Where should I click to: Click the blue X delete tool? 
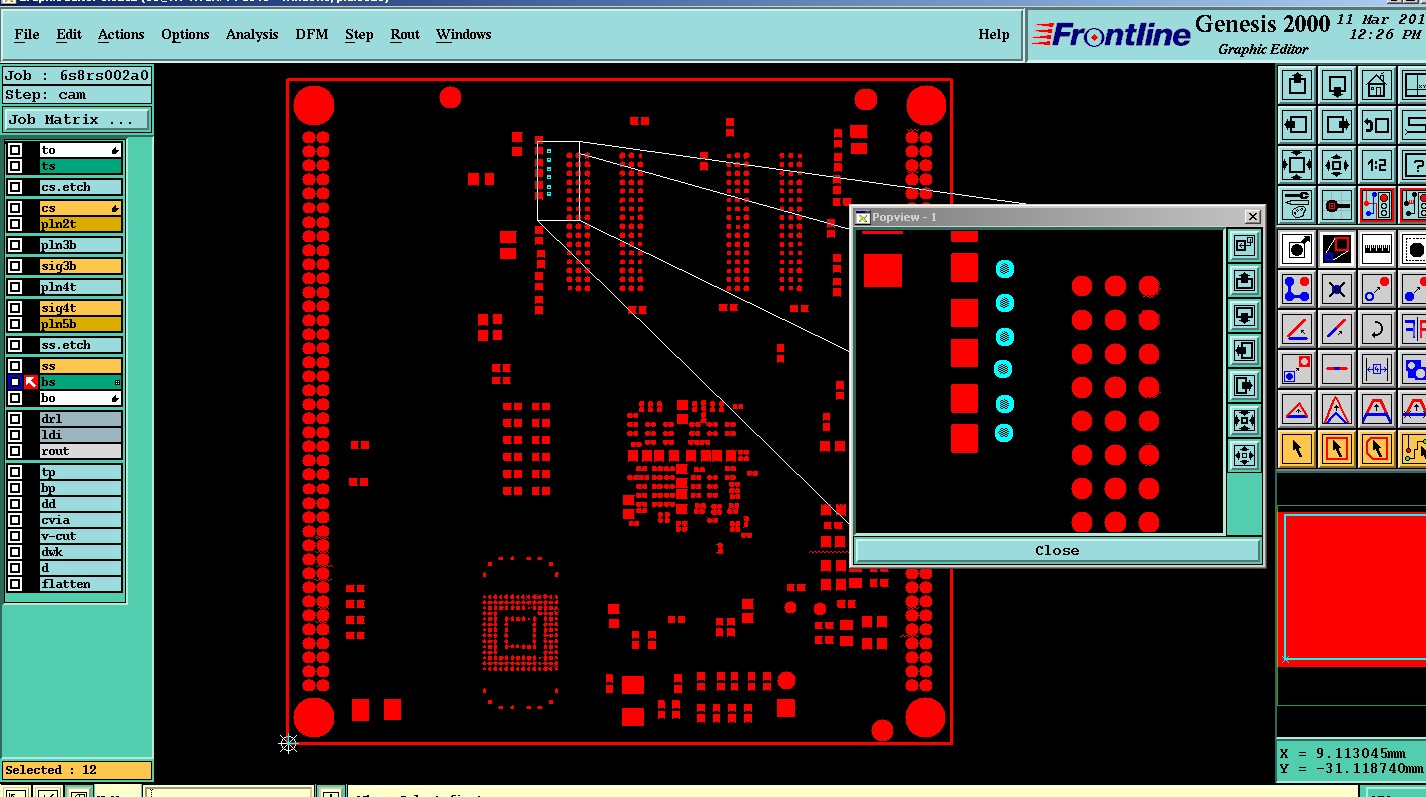point(1337,288)
